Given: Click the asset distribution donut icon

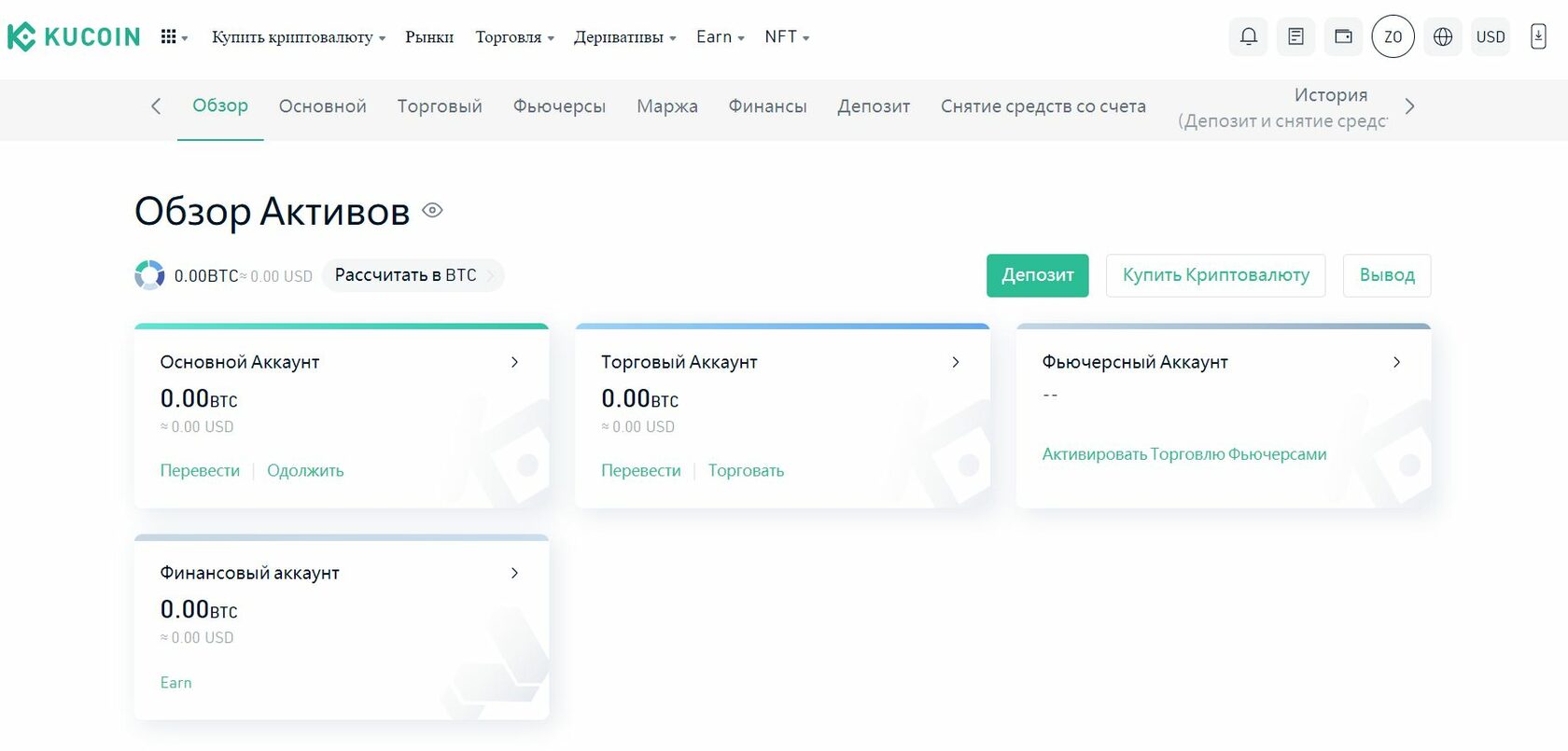Looking at the screenshot, I should tap(149, 275).
